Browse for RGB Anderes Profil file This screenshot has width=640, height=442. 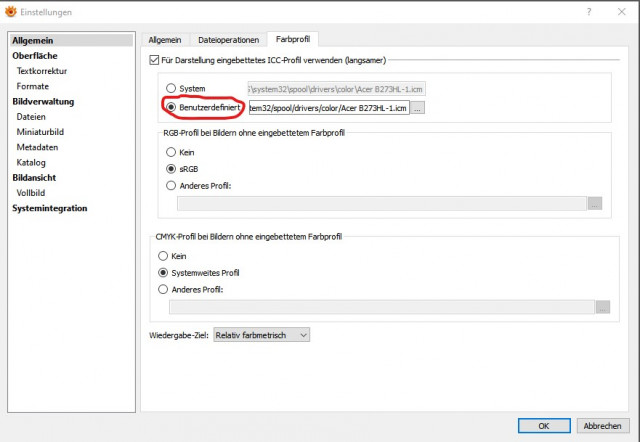pyautogui.click(x=595, y=203)
